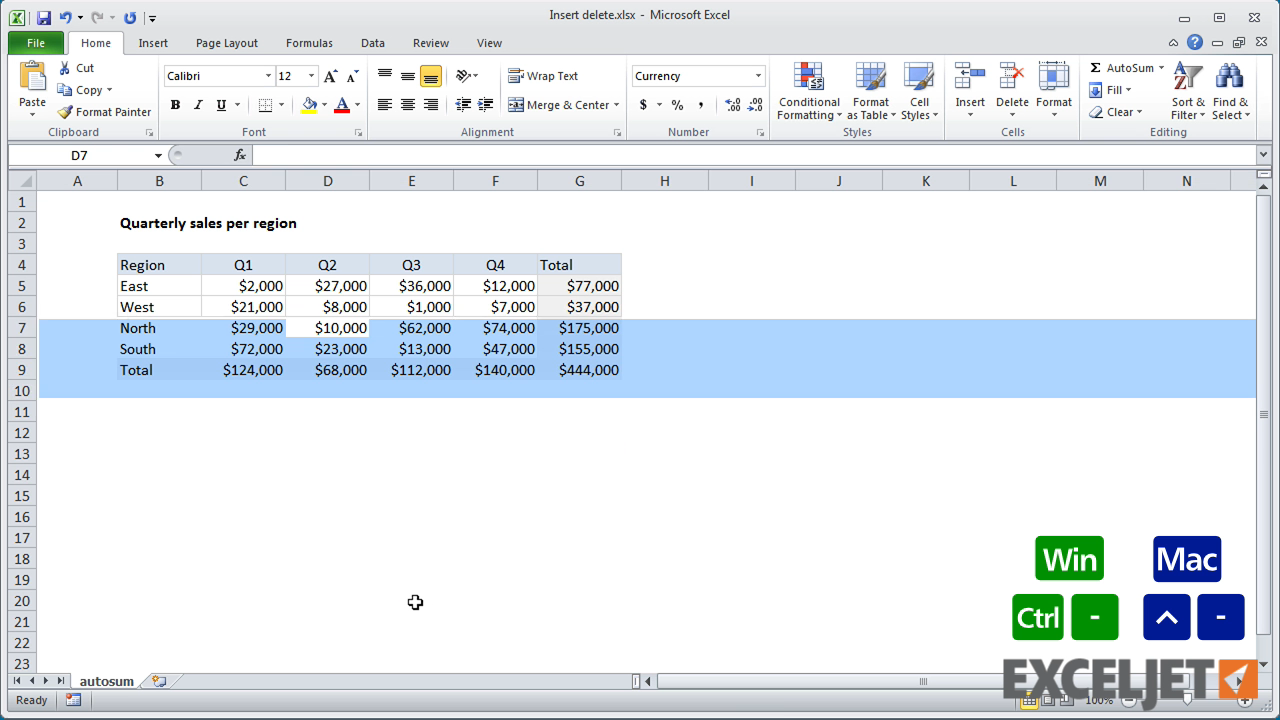Image resolution: width=1280 pixels, height=720 pixels.
Task: Toggle Wrap Text
Action: (543, 76)
